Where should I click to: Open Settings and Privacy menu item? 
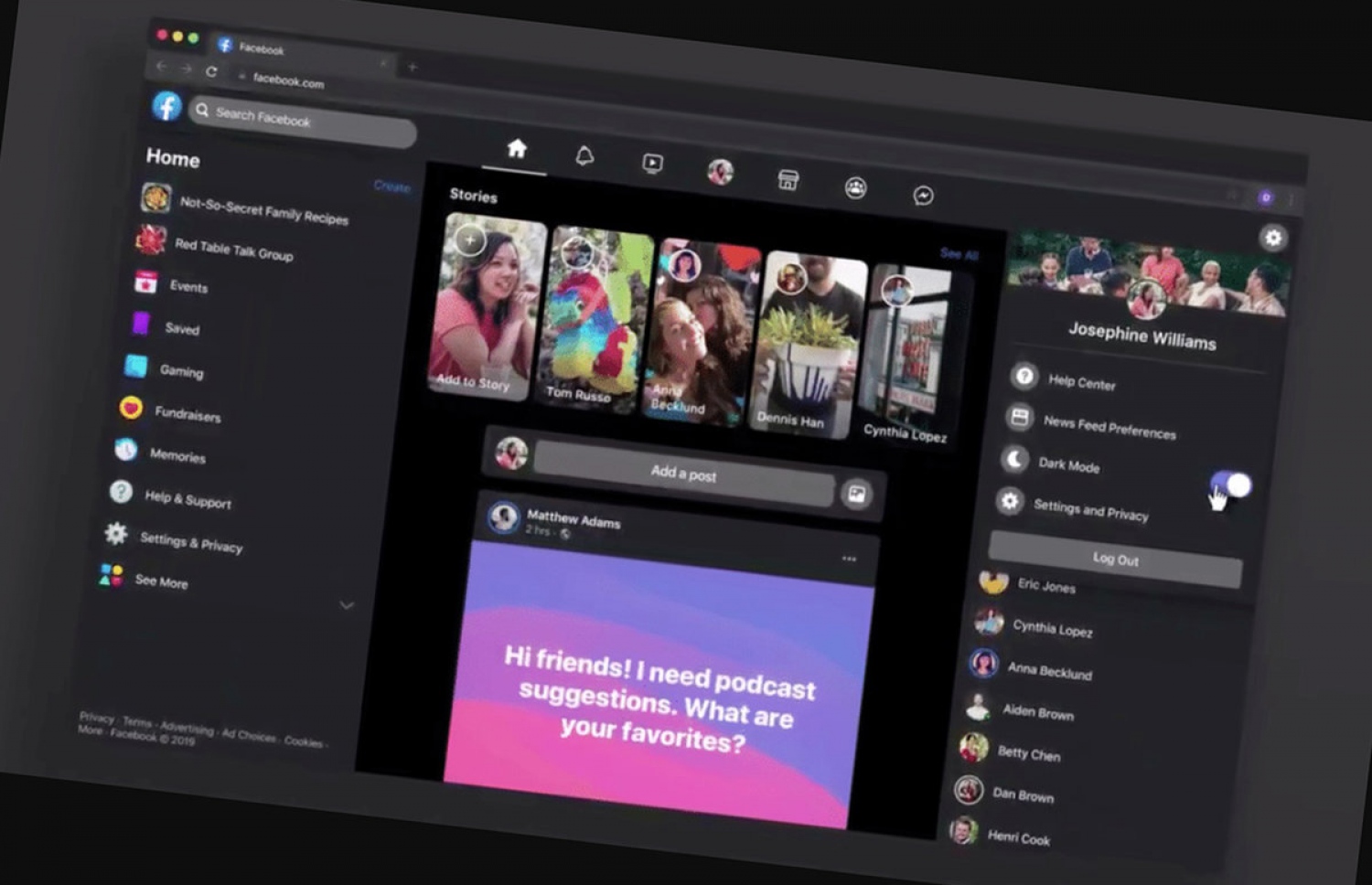[1090, 510]
